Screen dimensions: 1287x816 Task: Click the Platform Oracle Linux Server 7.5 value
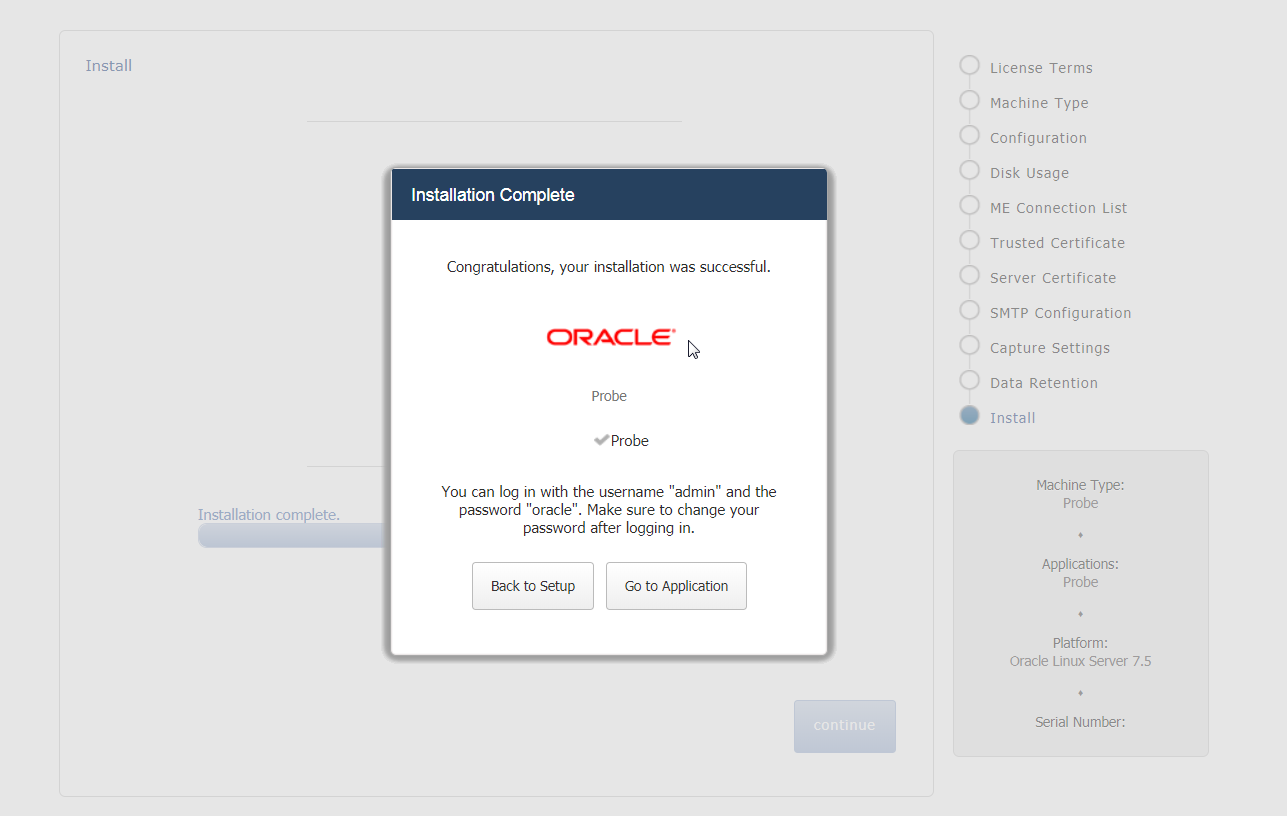(1080, 661)
